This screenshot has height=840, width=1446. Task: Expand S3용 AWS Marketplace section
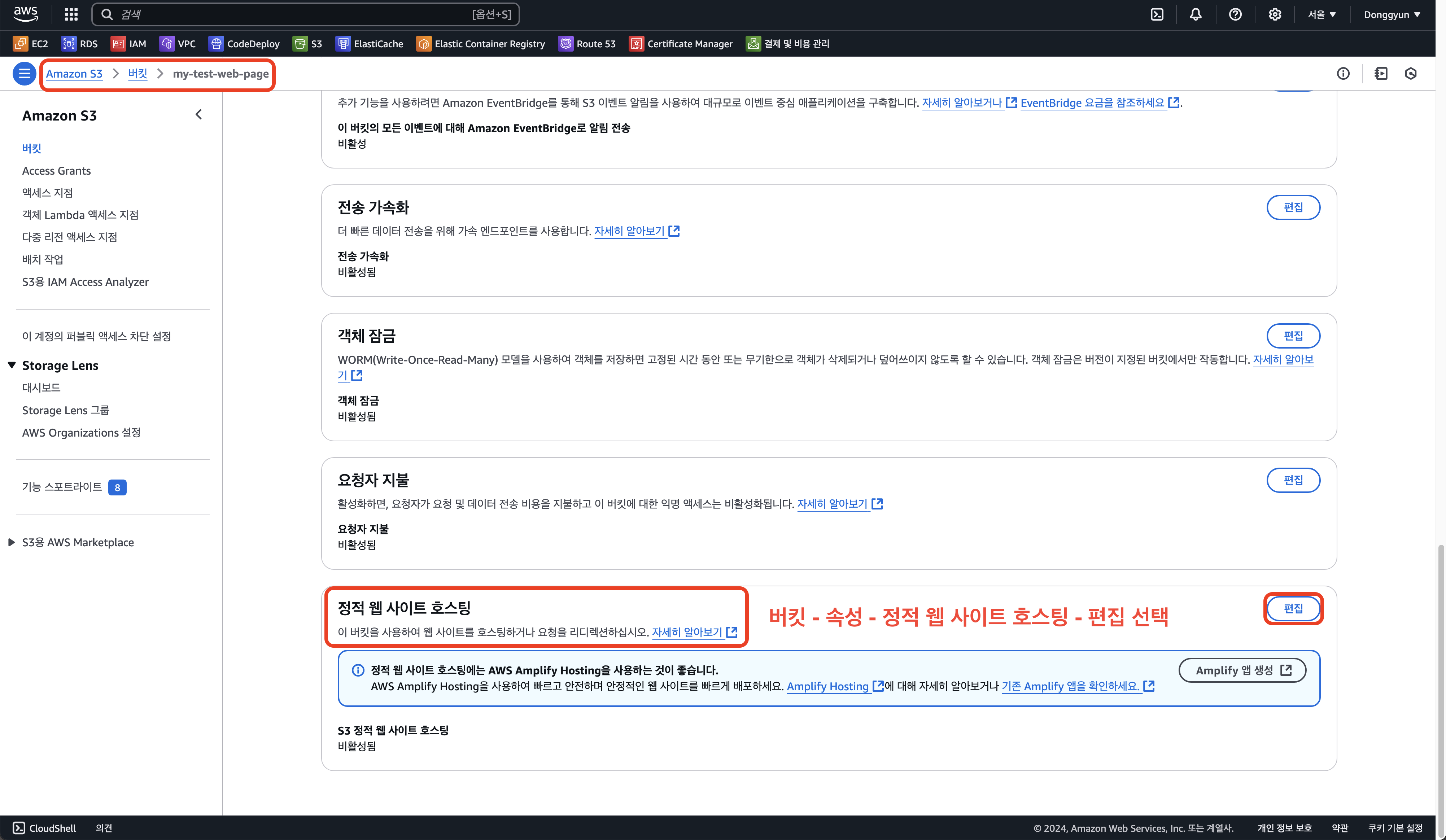click(x=12, y=542)
